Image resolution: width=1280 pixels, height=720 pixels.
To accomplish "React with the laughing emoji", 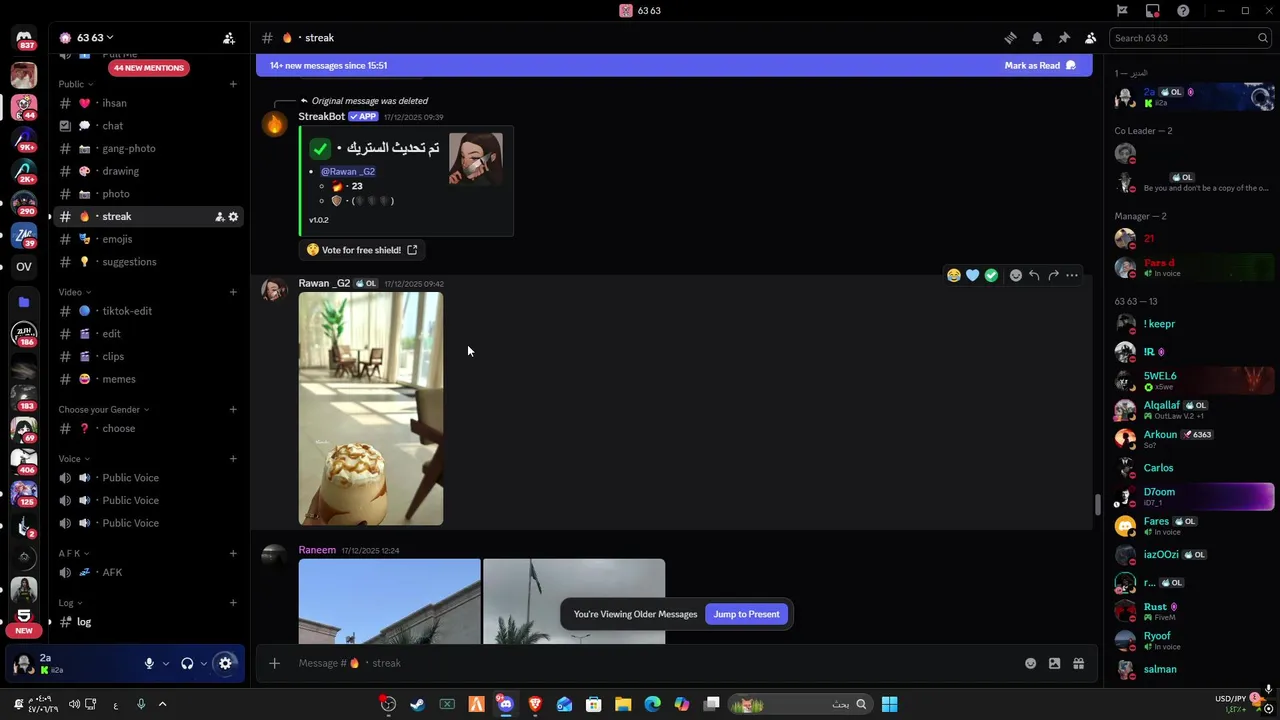I will click(x=954, y=275).
